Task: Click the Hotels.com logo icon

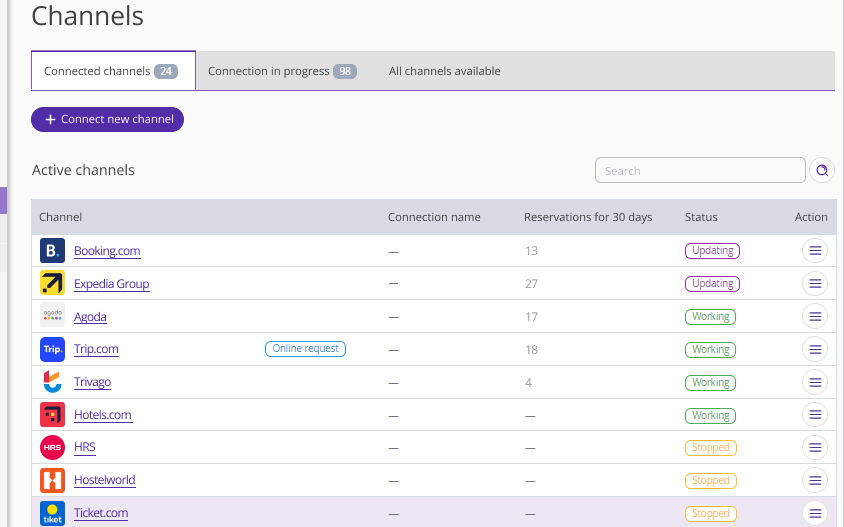Action: click(52, 415)
